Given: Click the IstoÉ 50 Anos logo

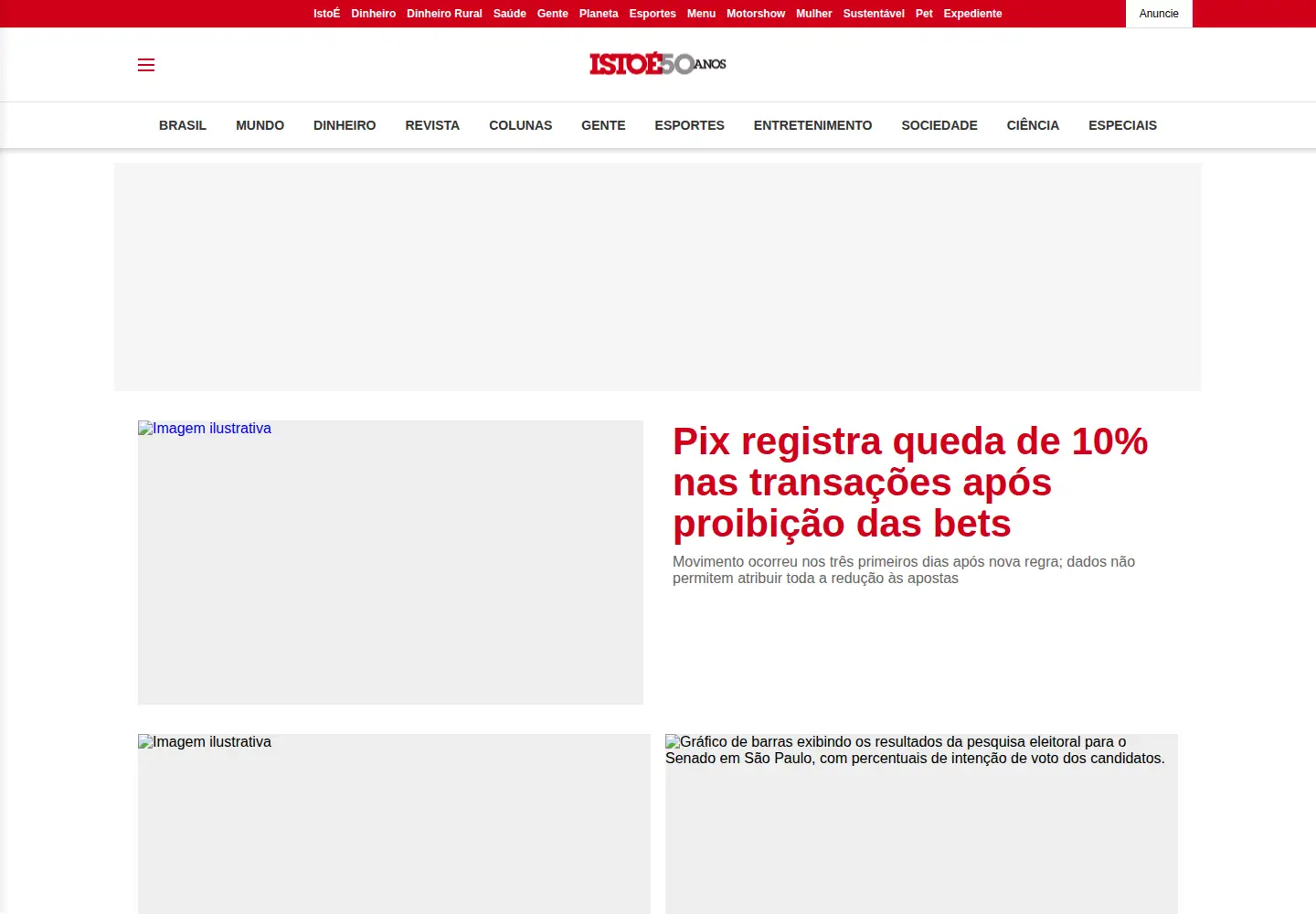Looking at the screenshot, I should 658,64.
